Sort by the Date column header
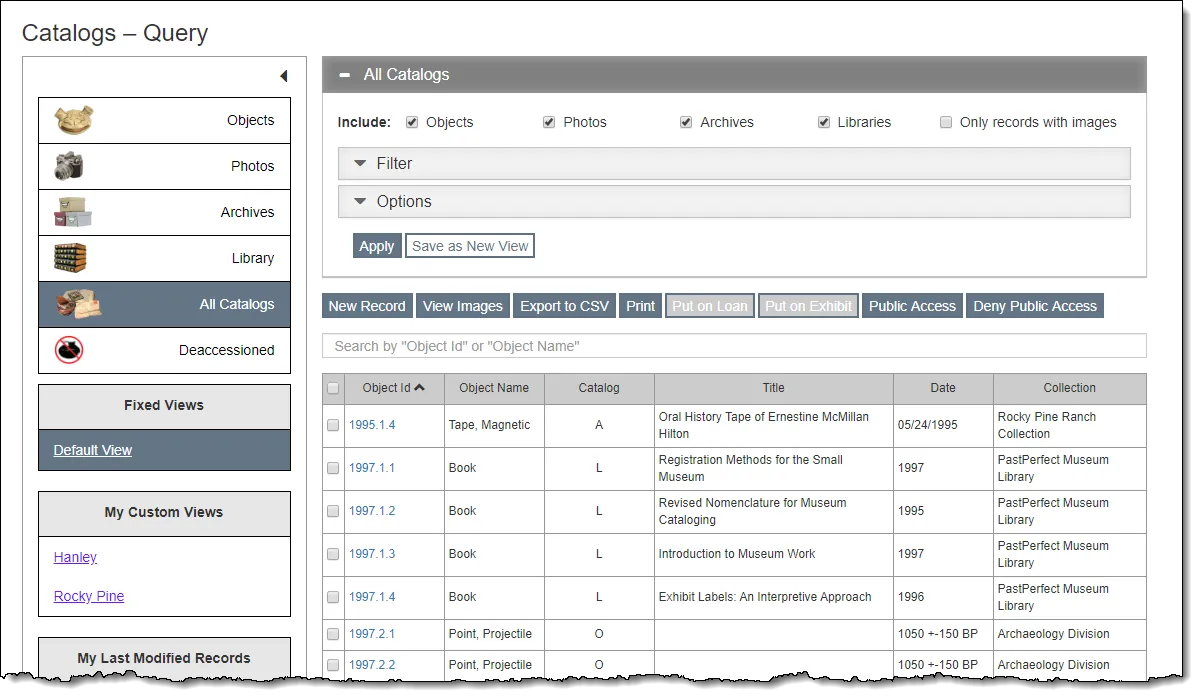The height and width of the screenshot is (697, 1198). [x=943, y=388]
